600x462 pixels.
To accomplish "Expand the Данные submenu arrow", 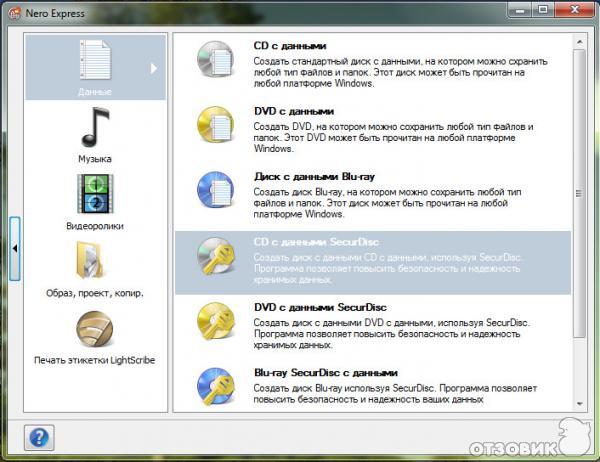I will pyautogui.click(x=154, y=69).
